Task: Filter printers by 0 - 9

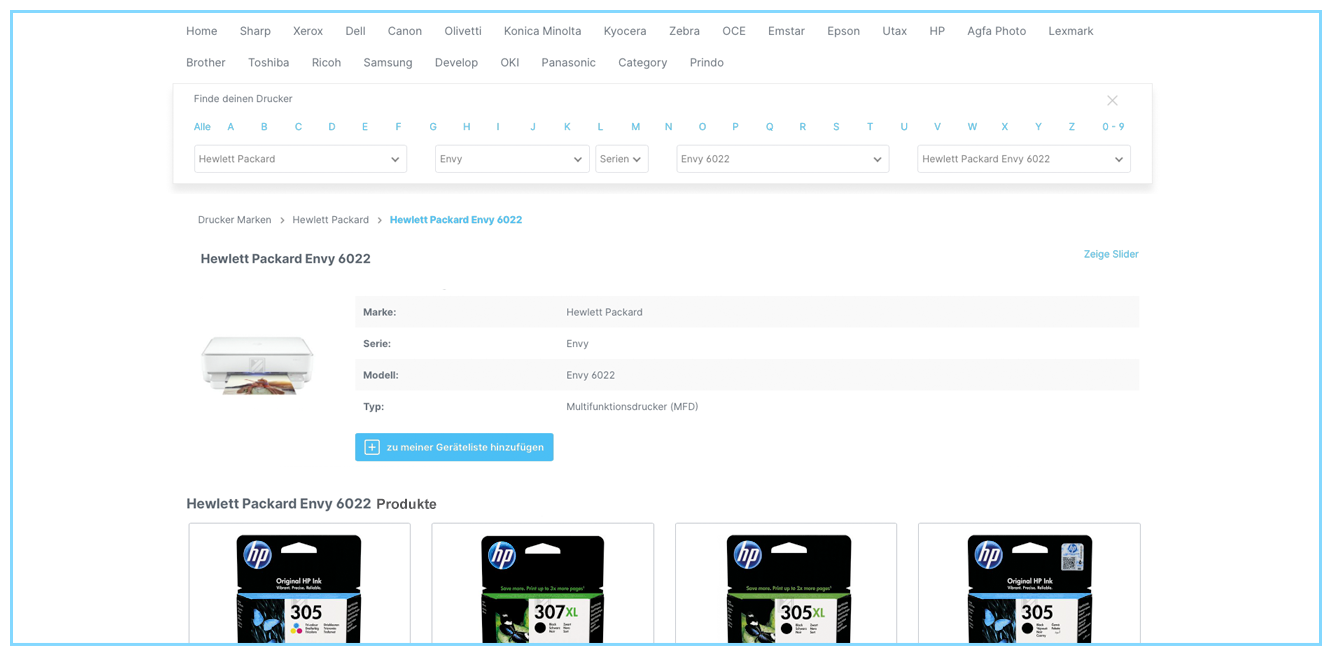Action: click(x=1113, y=127)
